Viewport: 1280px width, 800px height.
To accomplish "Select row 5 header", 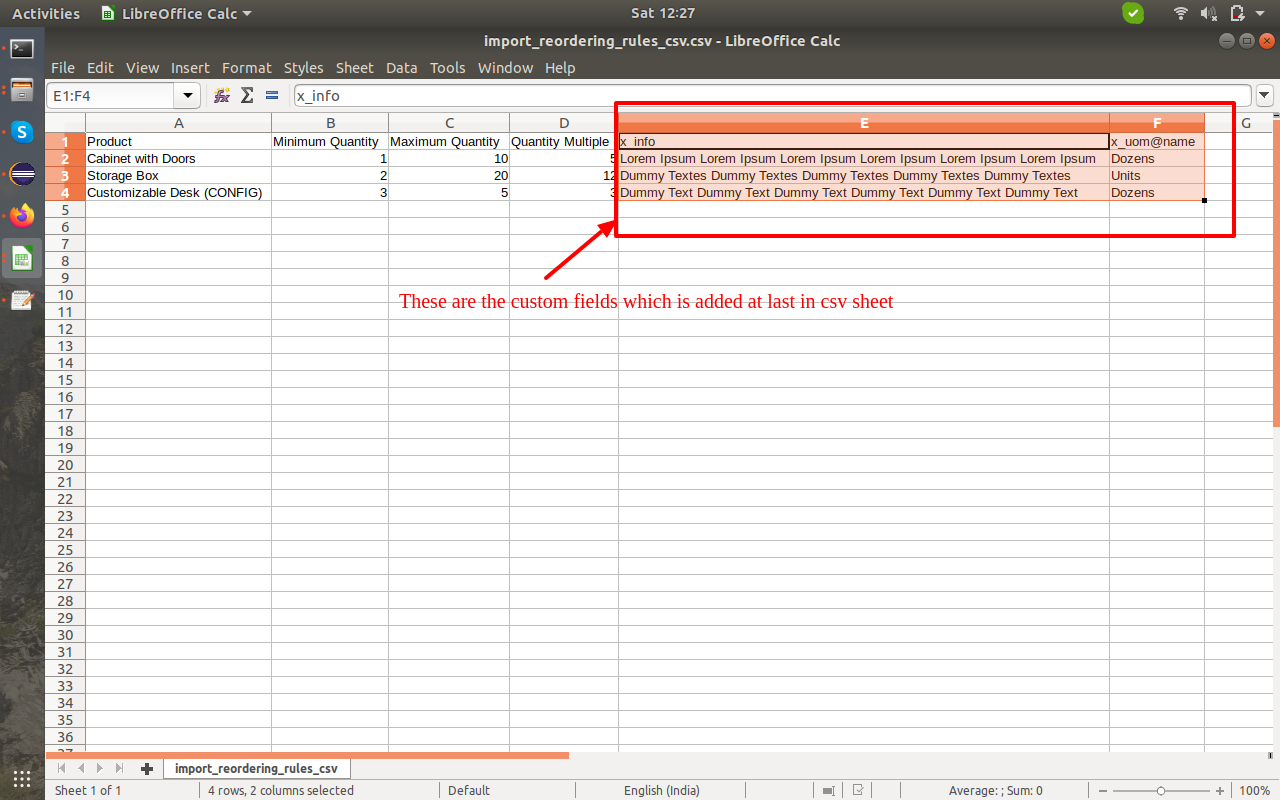I will (65, 210).
